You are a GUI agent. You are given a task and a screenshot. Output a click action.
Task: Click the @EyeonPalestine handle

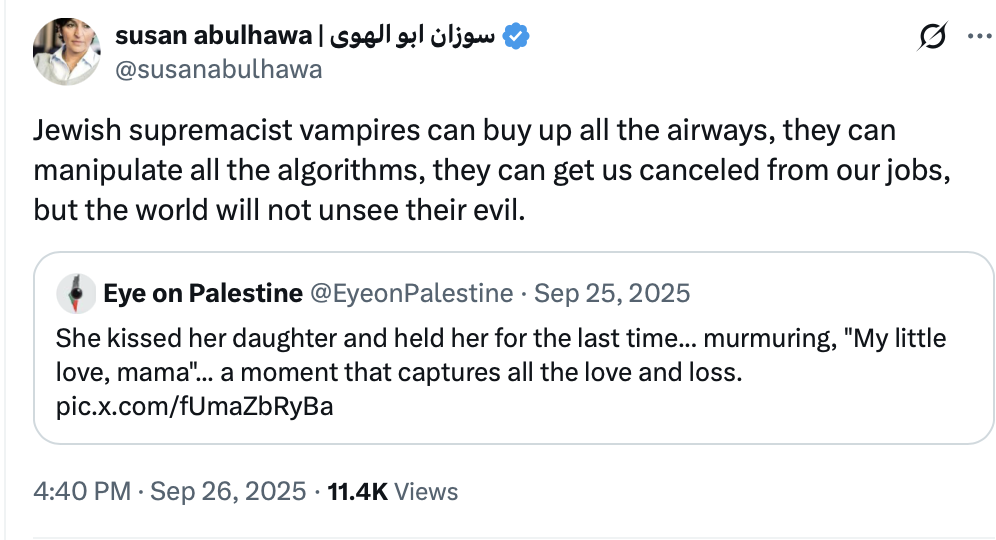[x=413, y=293]
